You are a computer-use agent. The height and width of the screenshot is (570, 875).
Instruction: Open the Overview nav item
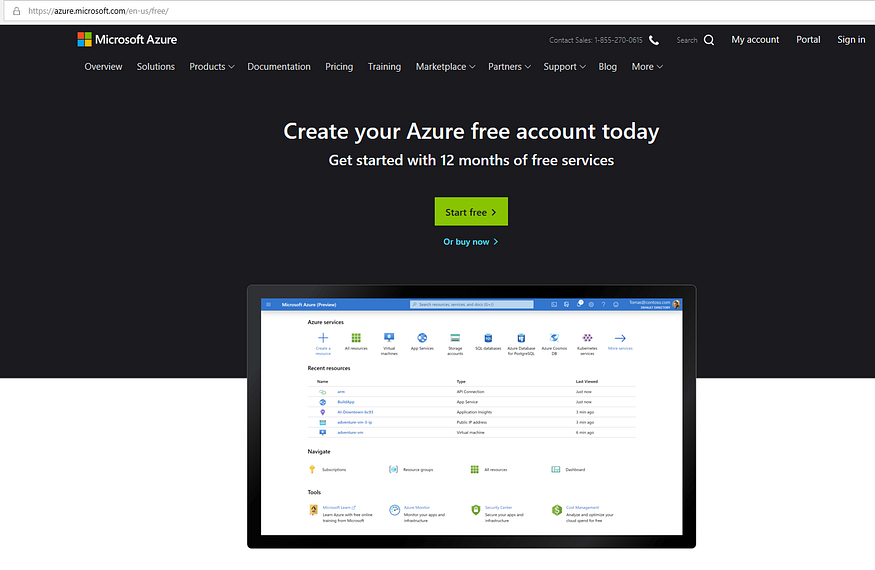tap(103, 66)
